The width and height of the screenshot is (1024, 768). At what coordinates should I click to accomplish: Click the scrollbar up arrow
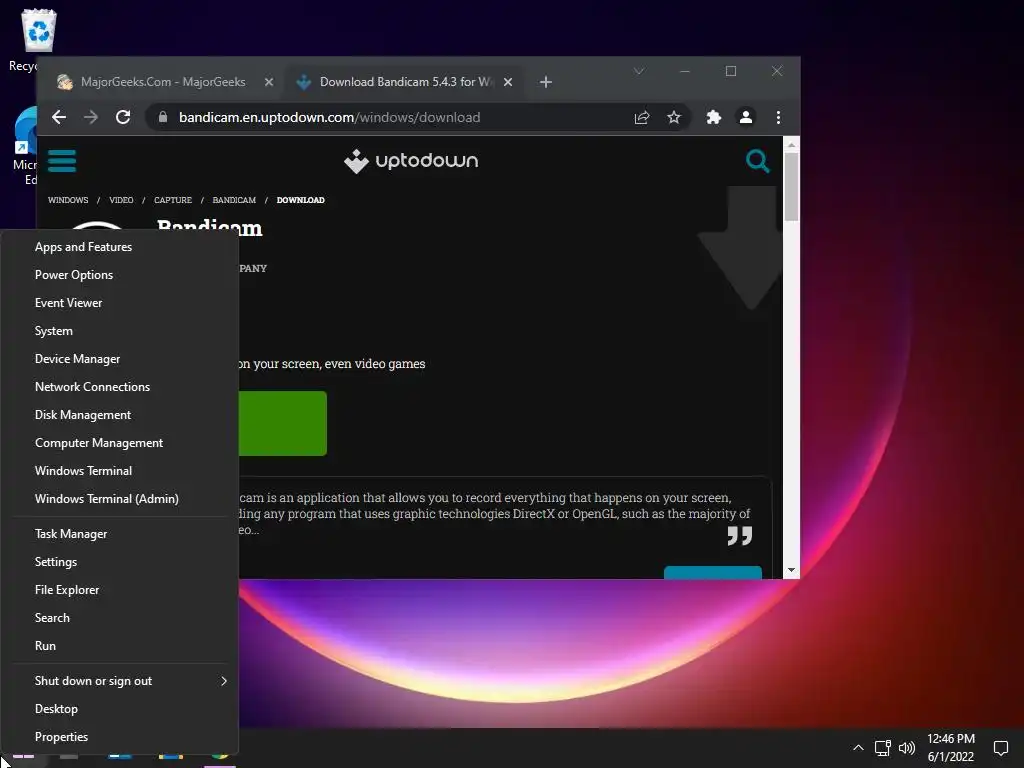point(792,144)
